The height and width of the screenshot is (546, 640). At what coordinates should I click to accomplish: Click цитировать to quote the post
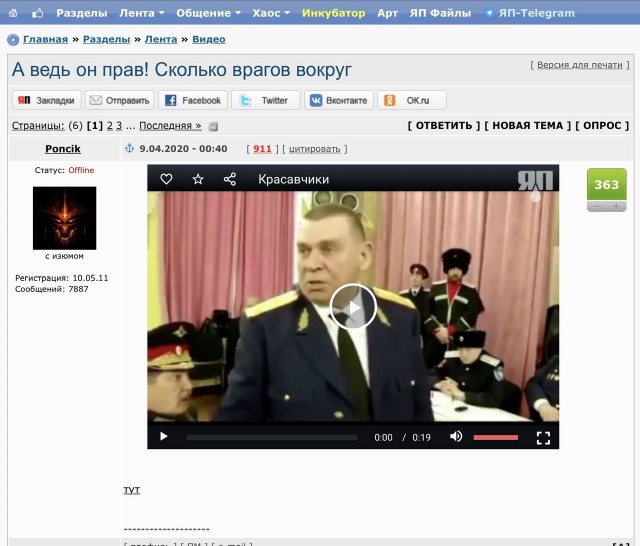tap(314, 149)
